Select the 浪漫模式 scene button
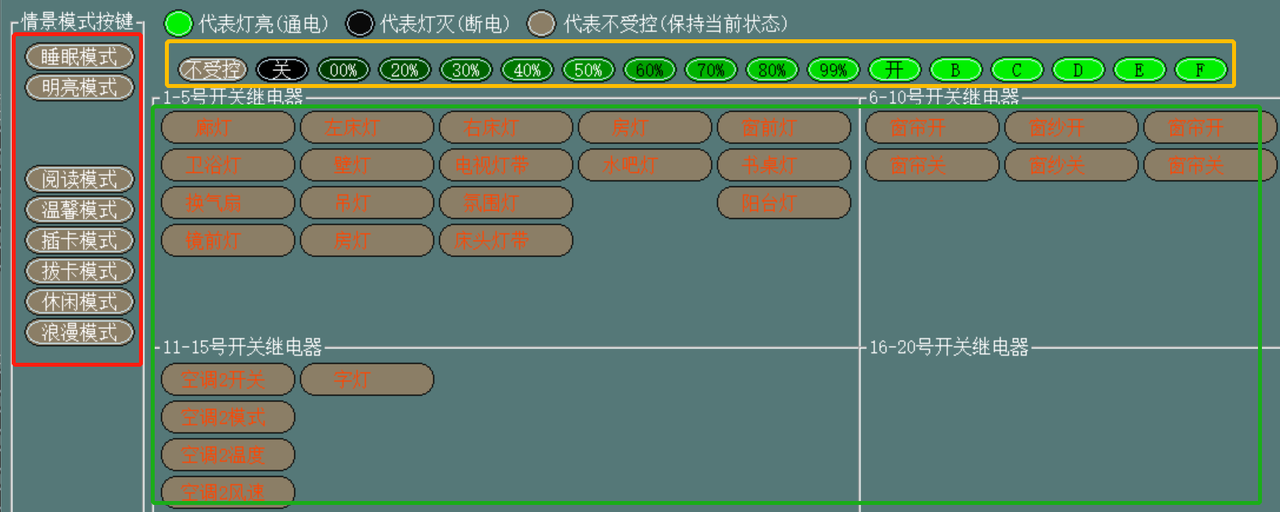 [79, 332]
